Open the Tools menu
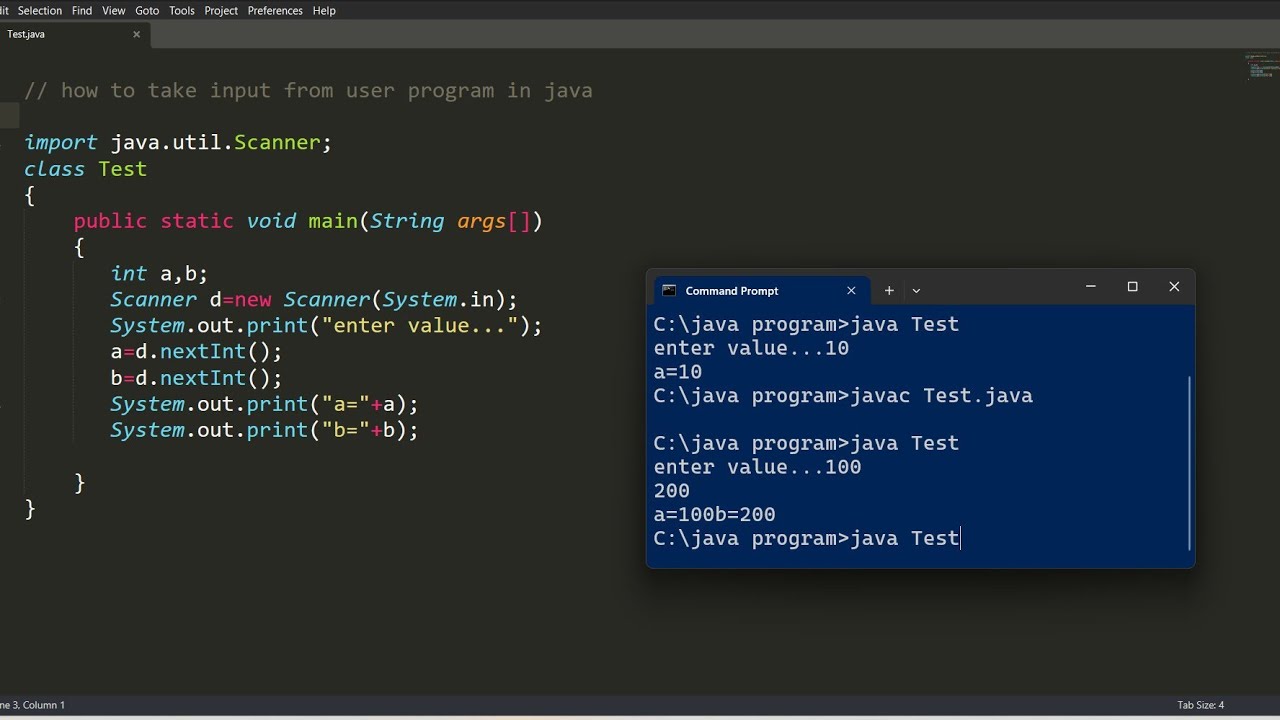 coord(182,10)
